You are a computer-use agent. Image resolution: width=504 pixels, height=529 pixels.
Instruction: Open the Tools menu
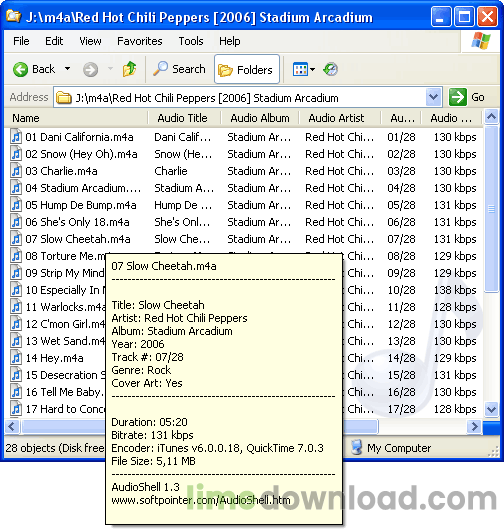tap(191, 41)
